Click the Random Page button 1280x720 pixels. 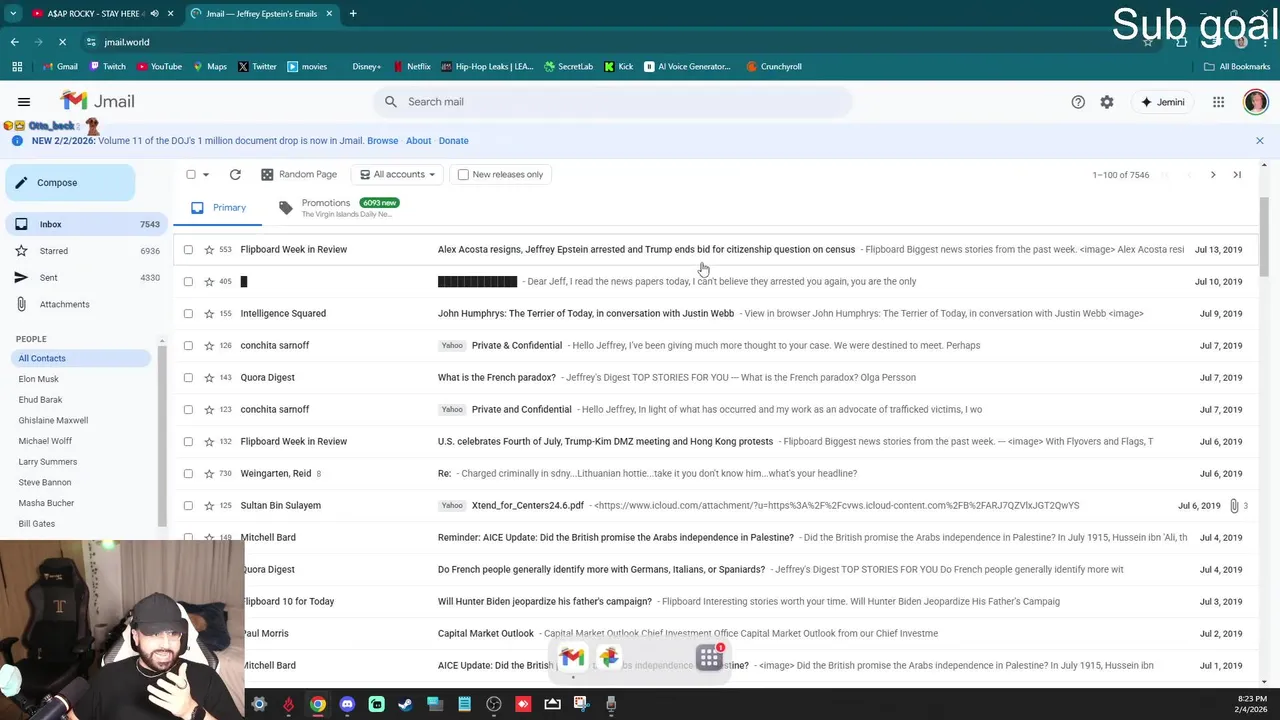[x=298, y=175]
